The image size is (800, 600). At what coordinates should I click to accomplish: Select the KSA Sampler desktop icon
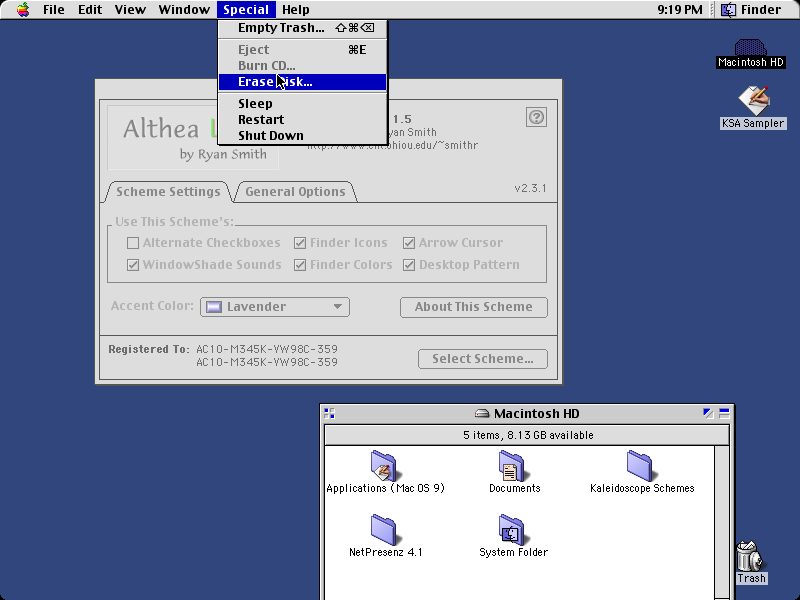pos(753,108)
